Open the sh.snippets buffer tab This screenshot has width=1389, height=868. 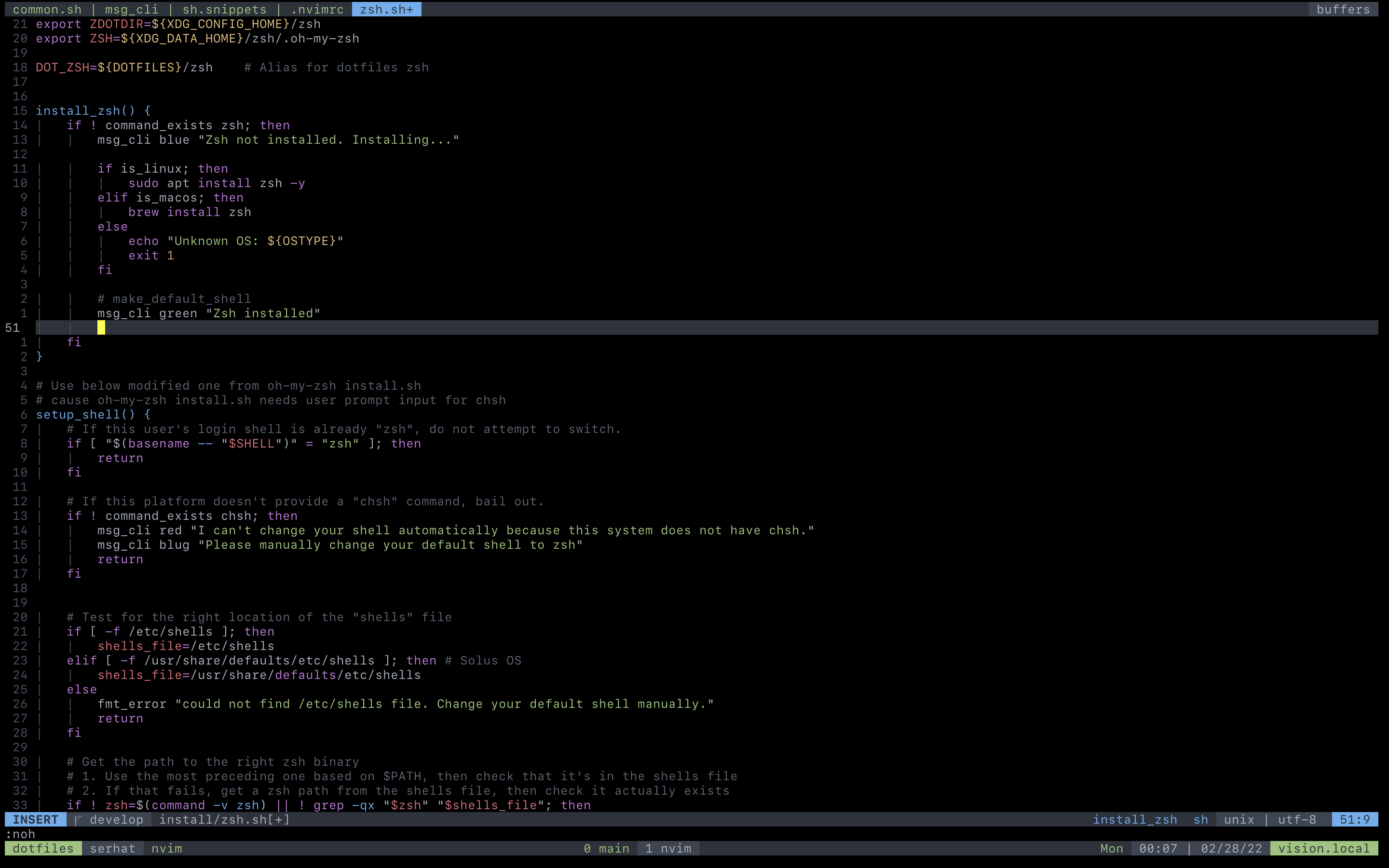click(x=224, y=9)
